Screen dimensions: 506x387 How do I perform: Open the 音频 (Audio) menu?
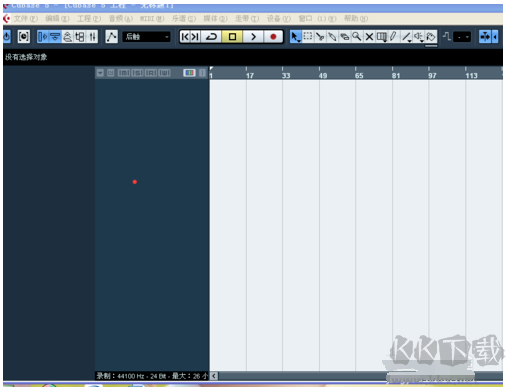pyautogui.click(x=121, y=19)
